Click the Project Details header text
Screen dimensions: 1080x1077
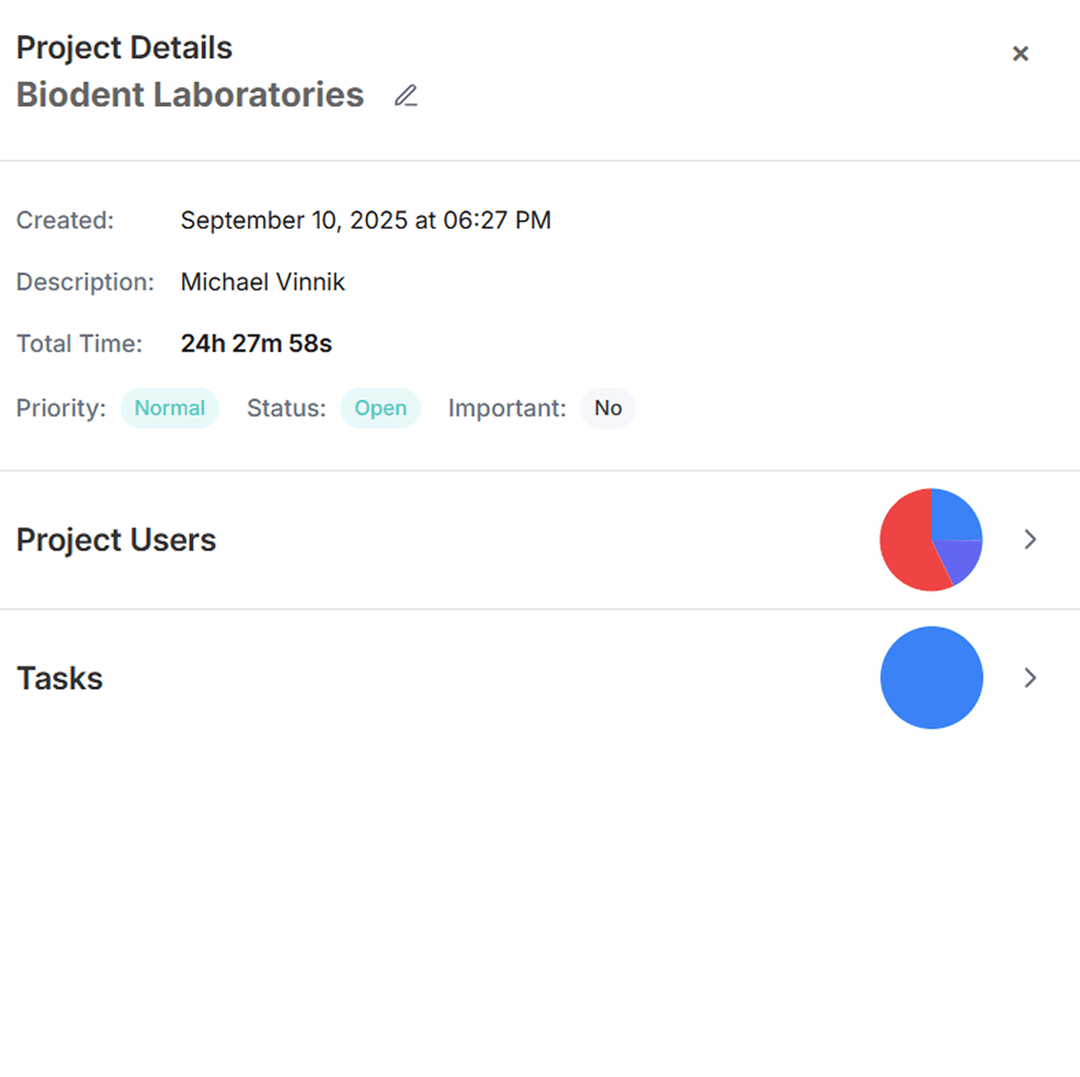[124, 48]
